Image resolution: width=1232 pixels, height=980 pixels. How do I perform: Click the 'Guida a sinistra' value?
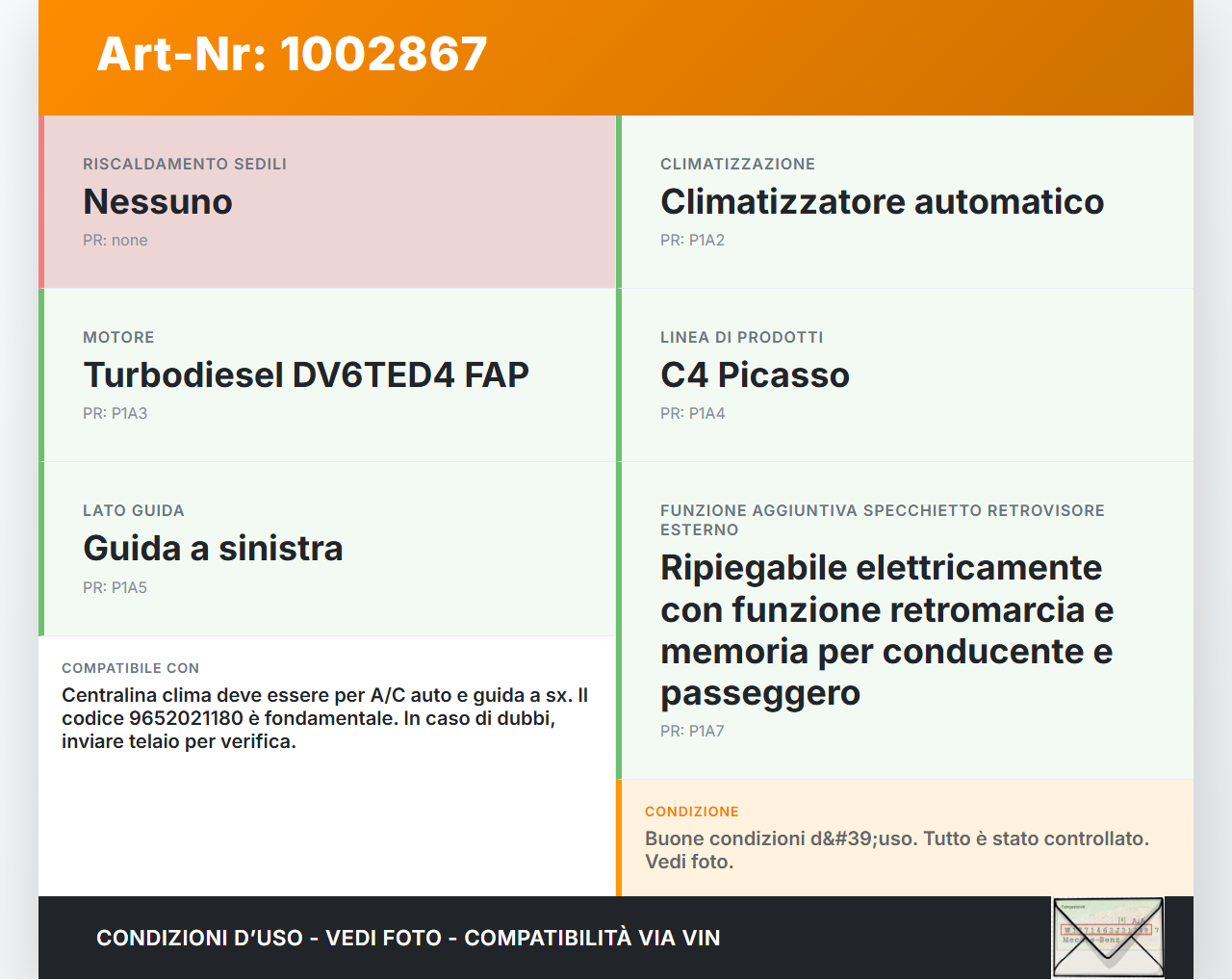[213, 549]
